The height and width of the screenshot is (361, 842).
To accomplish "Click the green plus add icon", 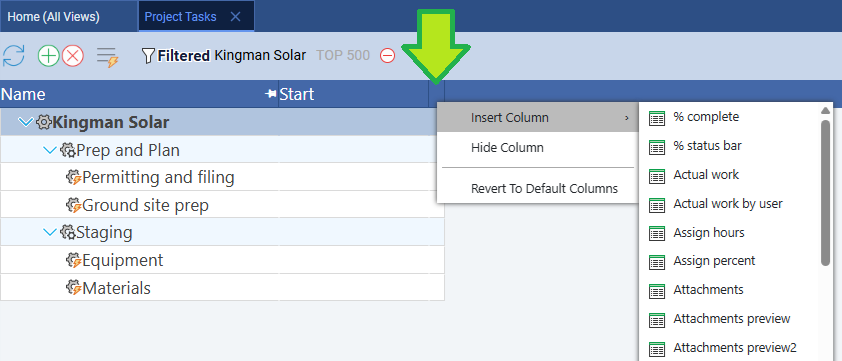I will tap(48, 56).
